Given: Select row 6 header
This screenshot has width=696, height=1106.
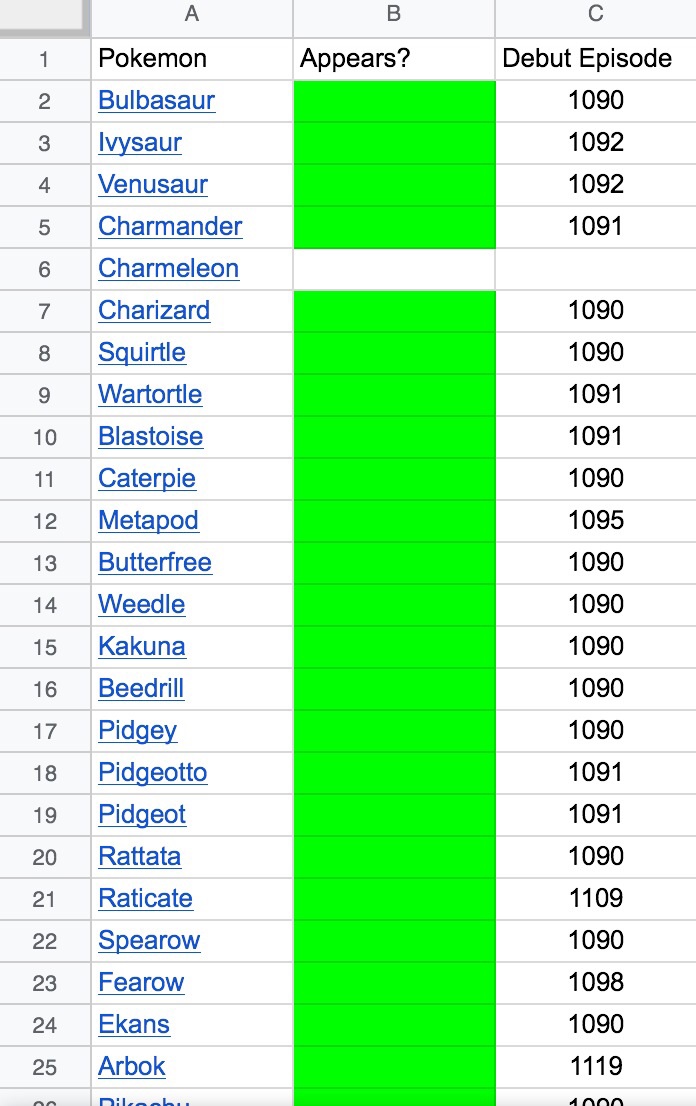Looking at the screenshot, I should click(x=44, y=269).
